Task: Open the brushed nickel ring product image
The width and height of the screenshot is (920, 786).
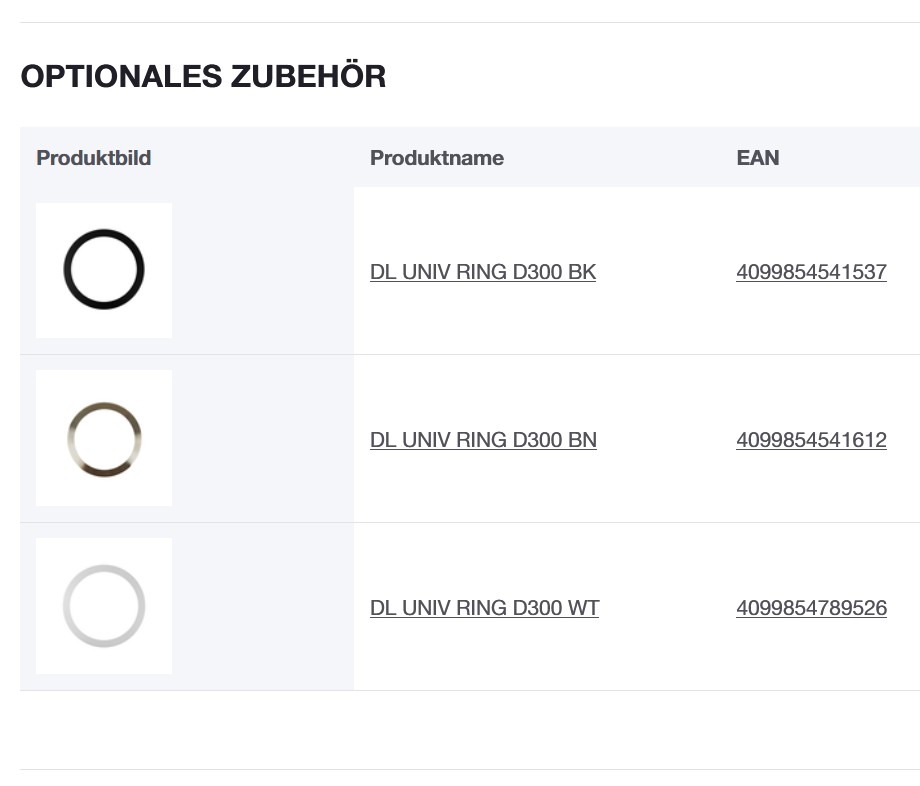Action: (x=104, y=438)
